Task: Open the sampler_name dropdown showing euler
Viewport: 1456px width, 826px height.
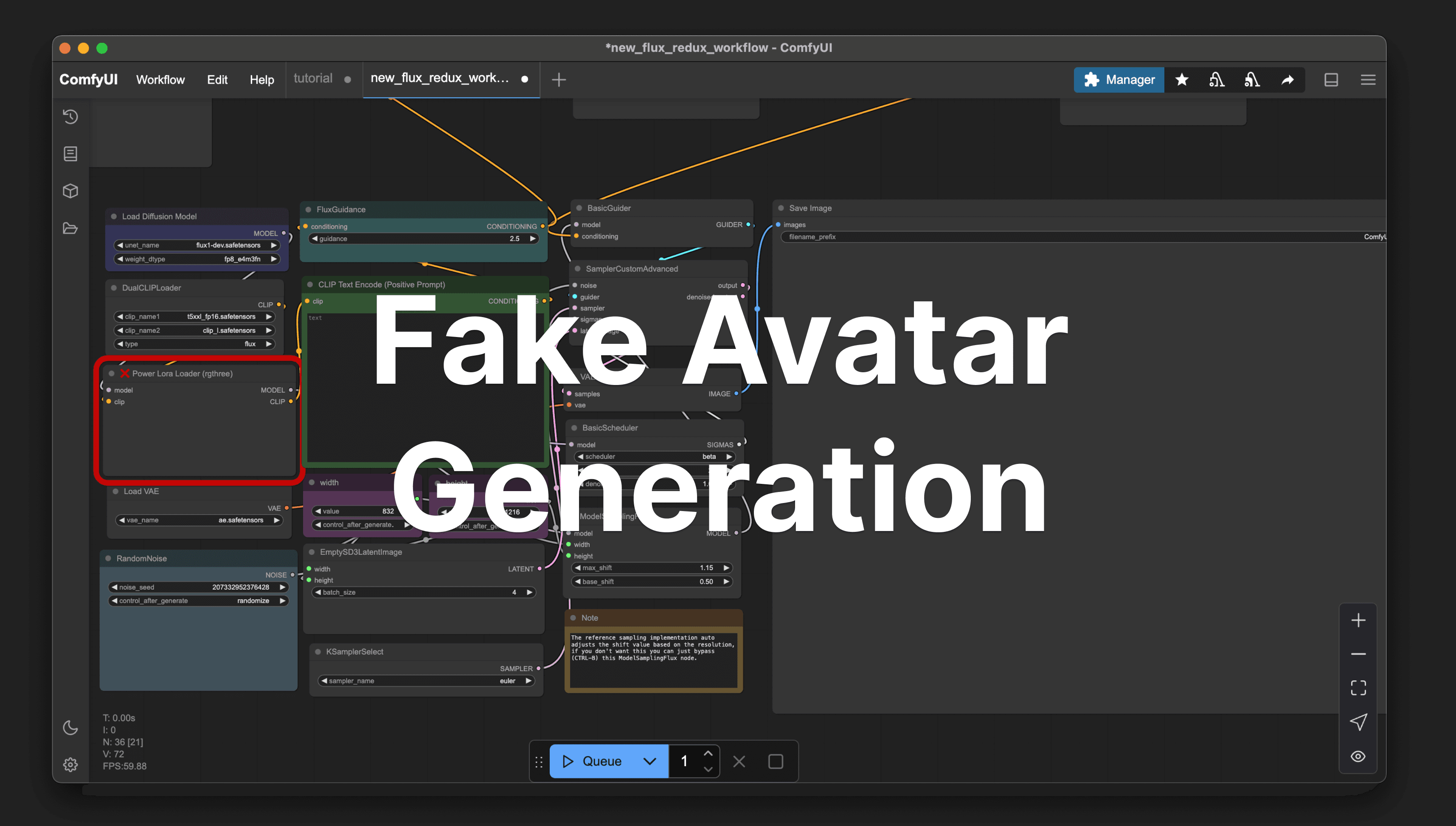Action: pyautogui.click(x=426, y=680)
